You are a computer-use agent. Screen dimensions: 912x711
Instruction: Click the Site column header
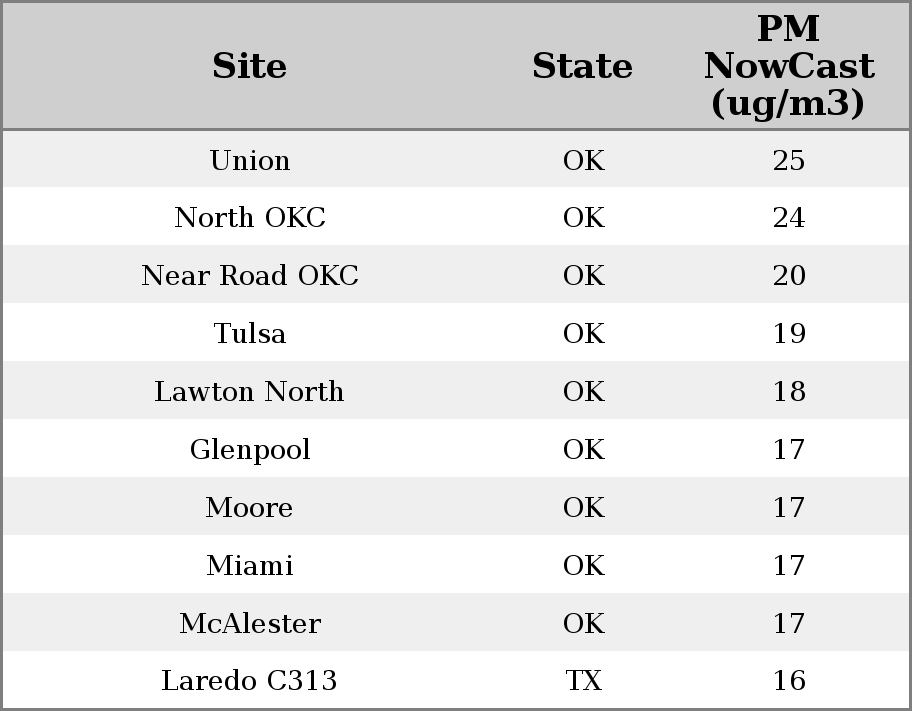pyautogui.click(x=250, y=67)
